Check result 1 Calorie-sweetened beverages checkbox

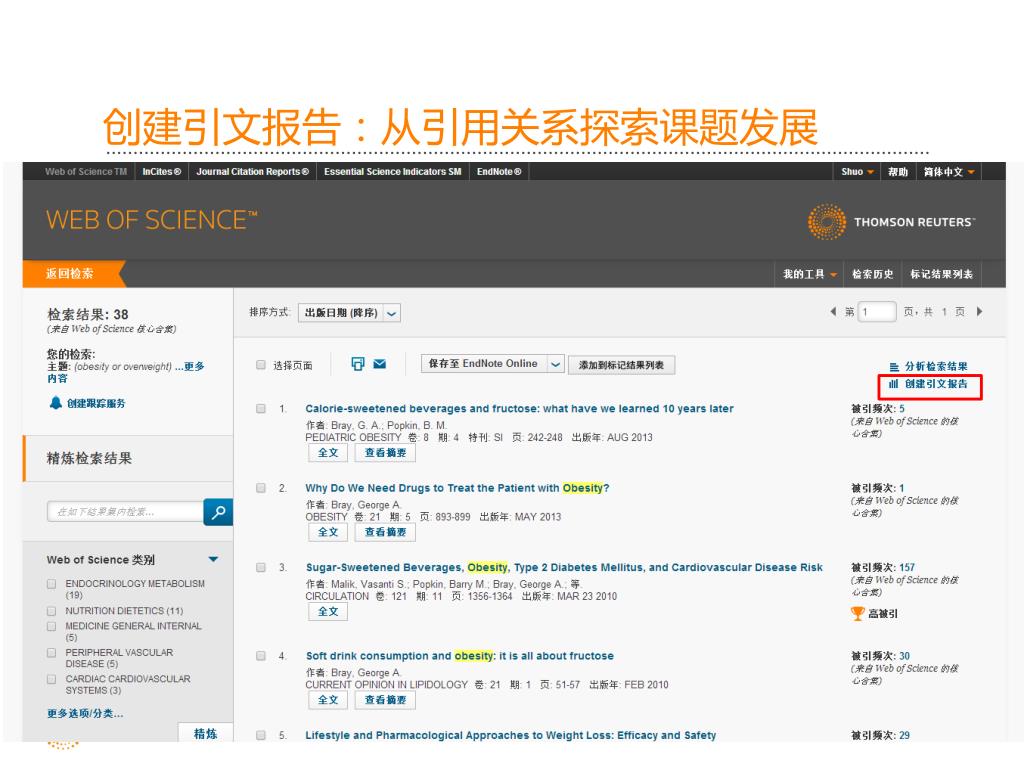click(261, 409)
